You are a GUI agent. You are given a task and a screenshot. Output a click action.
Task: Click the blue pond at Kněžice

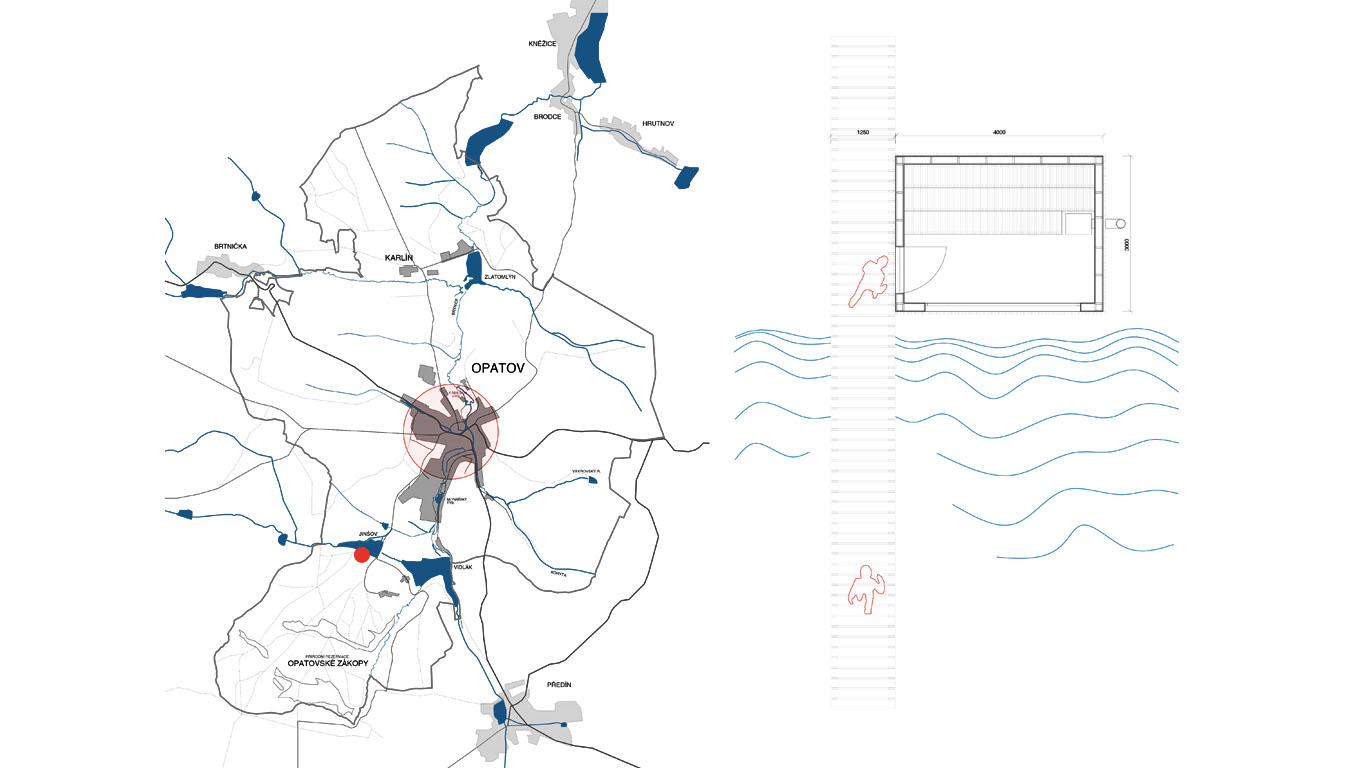593,48
